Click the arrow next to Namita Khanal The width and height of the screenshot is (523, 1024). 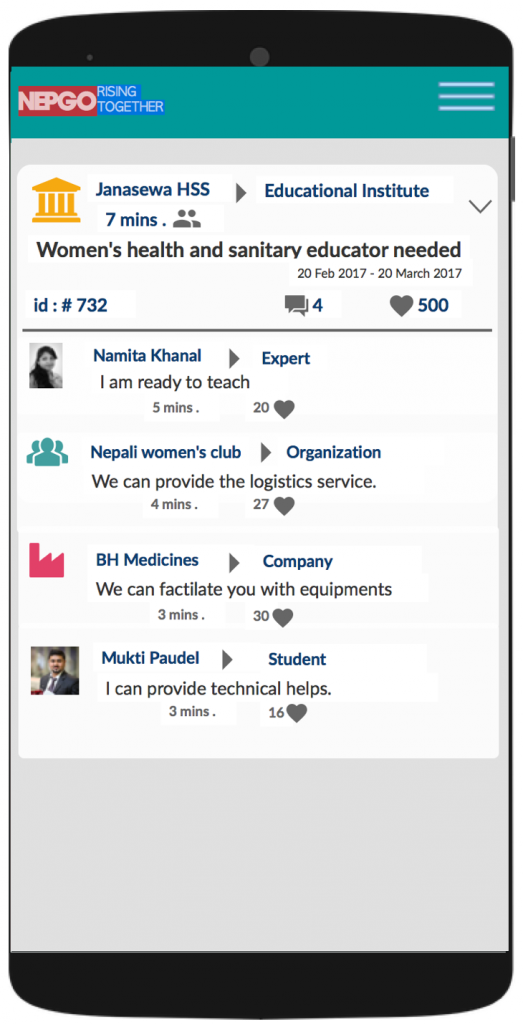(x=234, y=359)
